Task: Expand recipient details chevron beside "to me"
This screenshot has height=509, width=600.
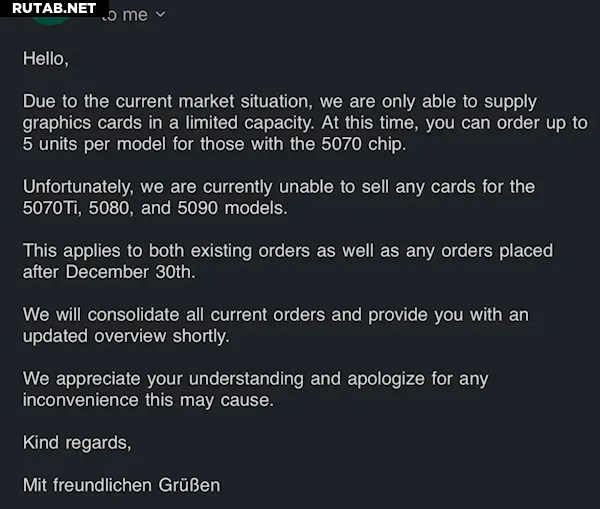Action: coord(161,14)
